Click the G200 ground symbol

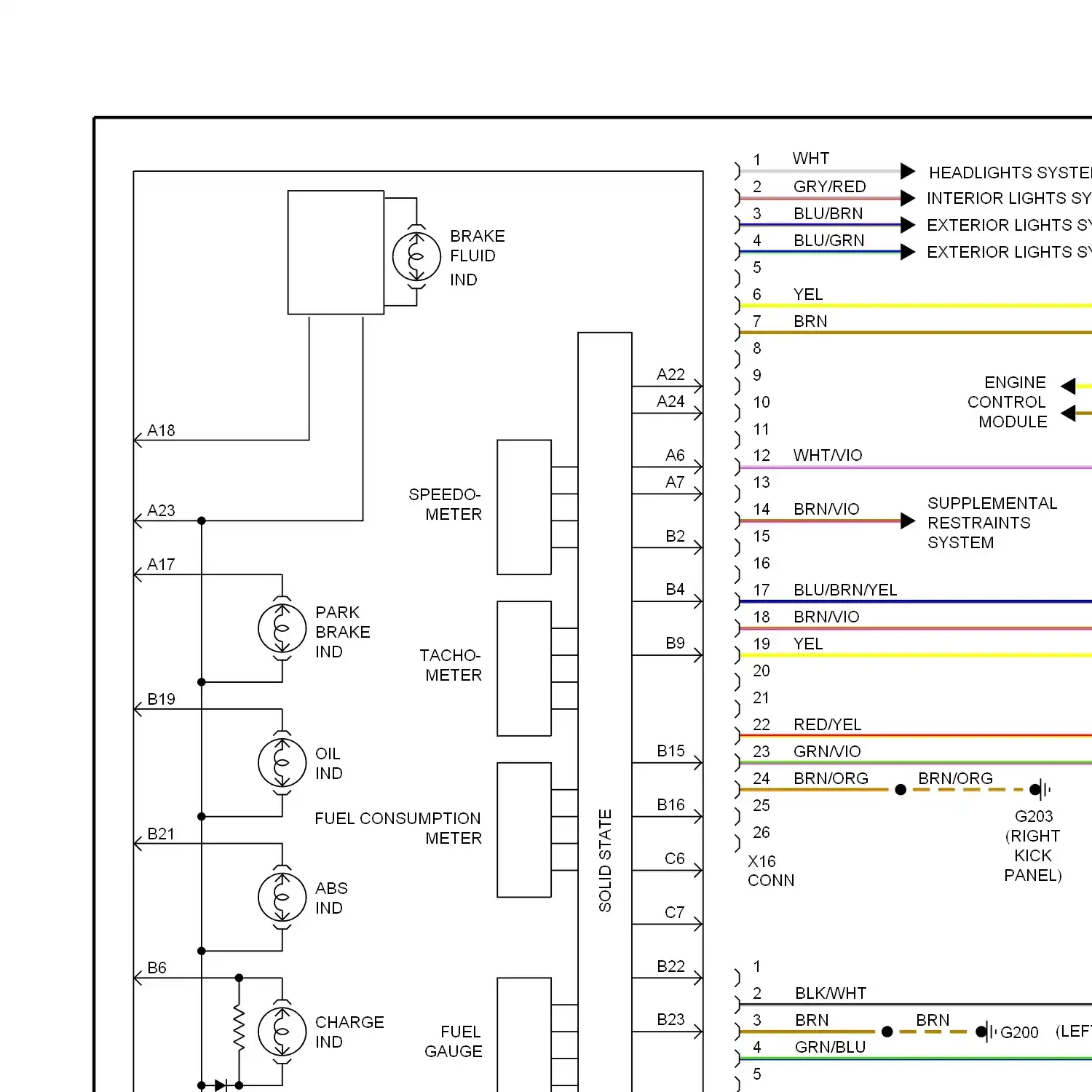coord(988,1032)
